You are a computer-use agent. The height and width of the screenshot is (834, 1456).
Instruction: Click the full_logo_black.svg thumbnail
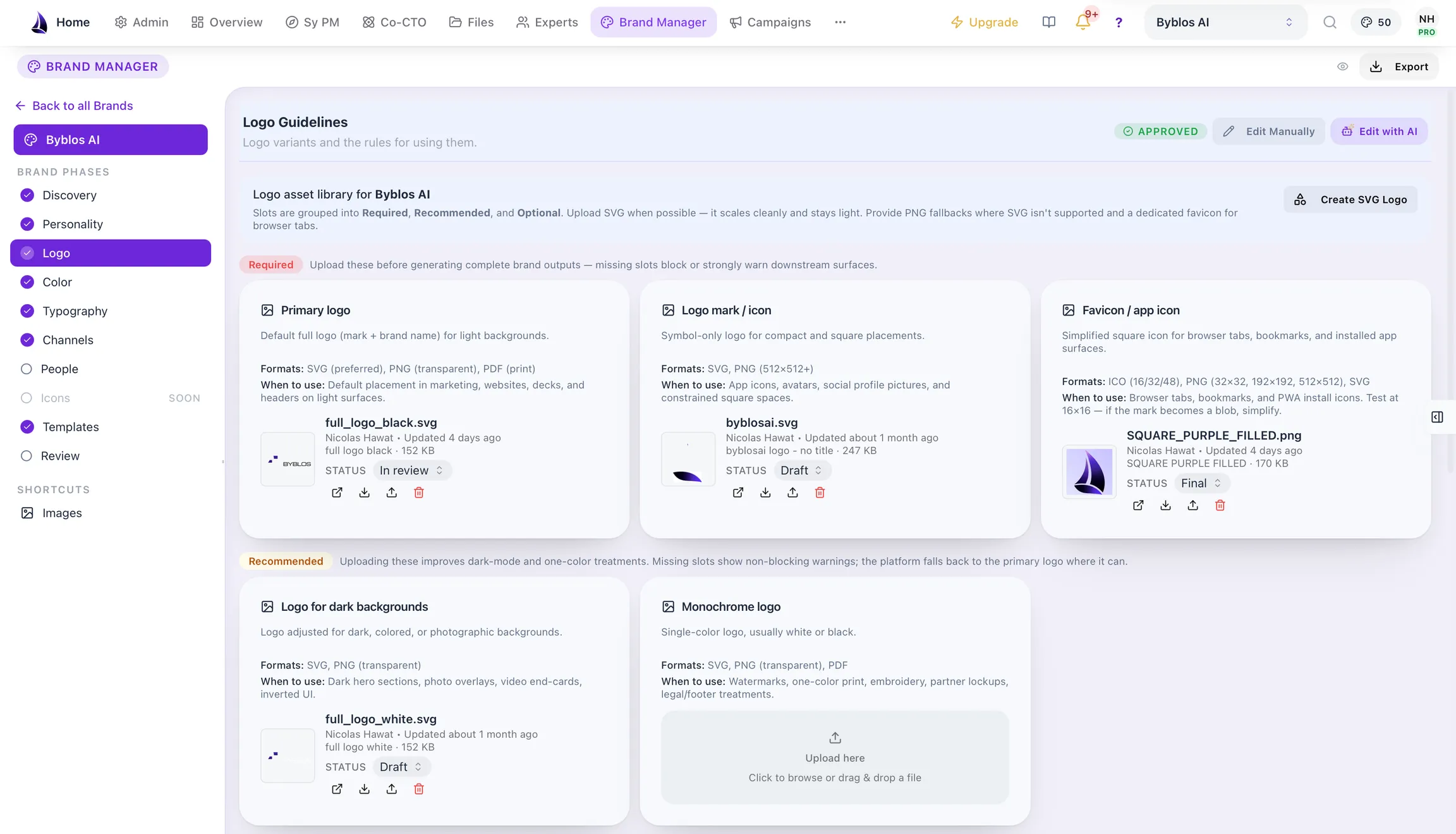coord(288,459)
